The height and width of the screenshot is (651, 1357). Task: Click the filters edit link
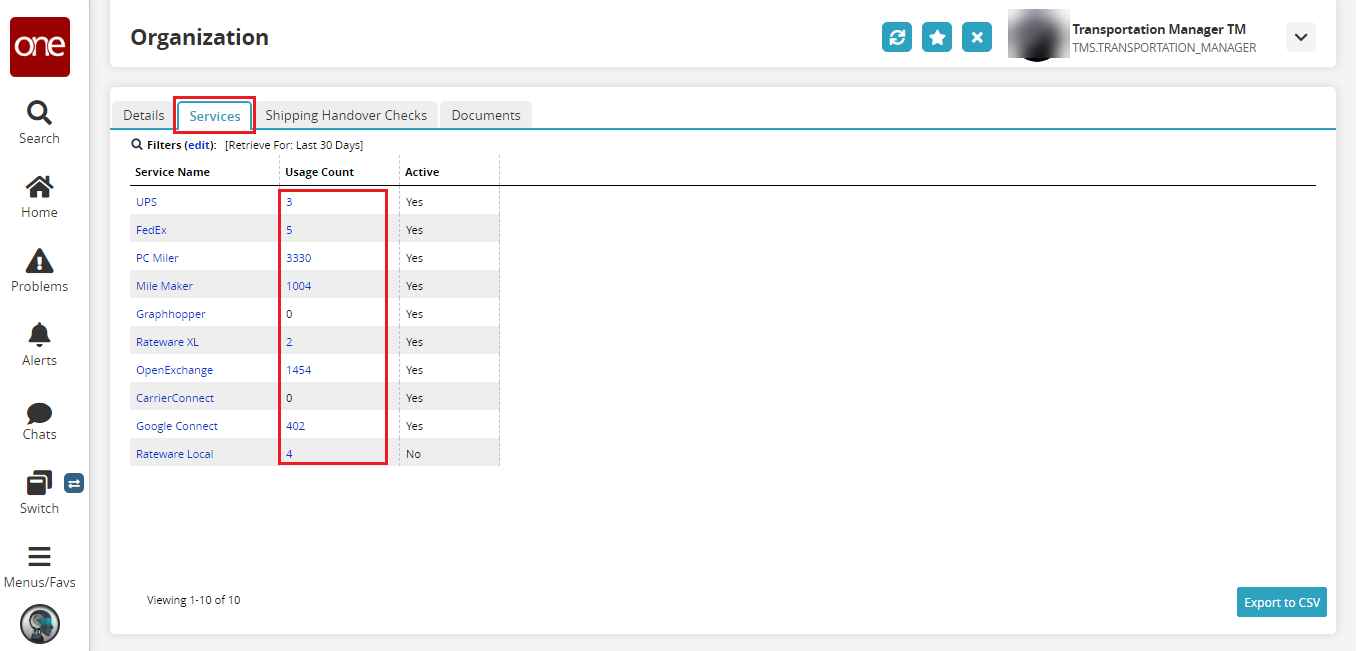(x=200, y=145)
